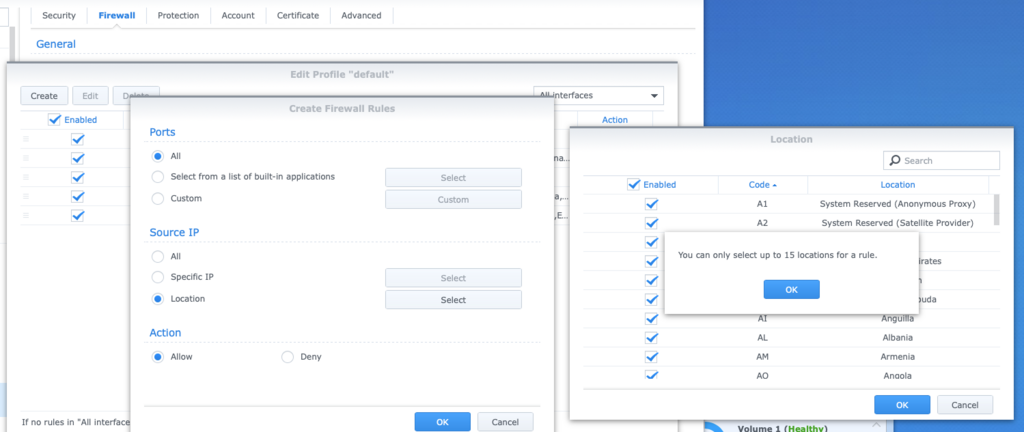Click the Location list scrollbar thumb
The image size is (1024, 432).
(997, 209)
